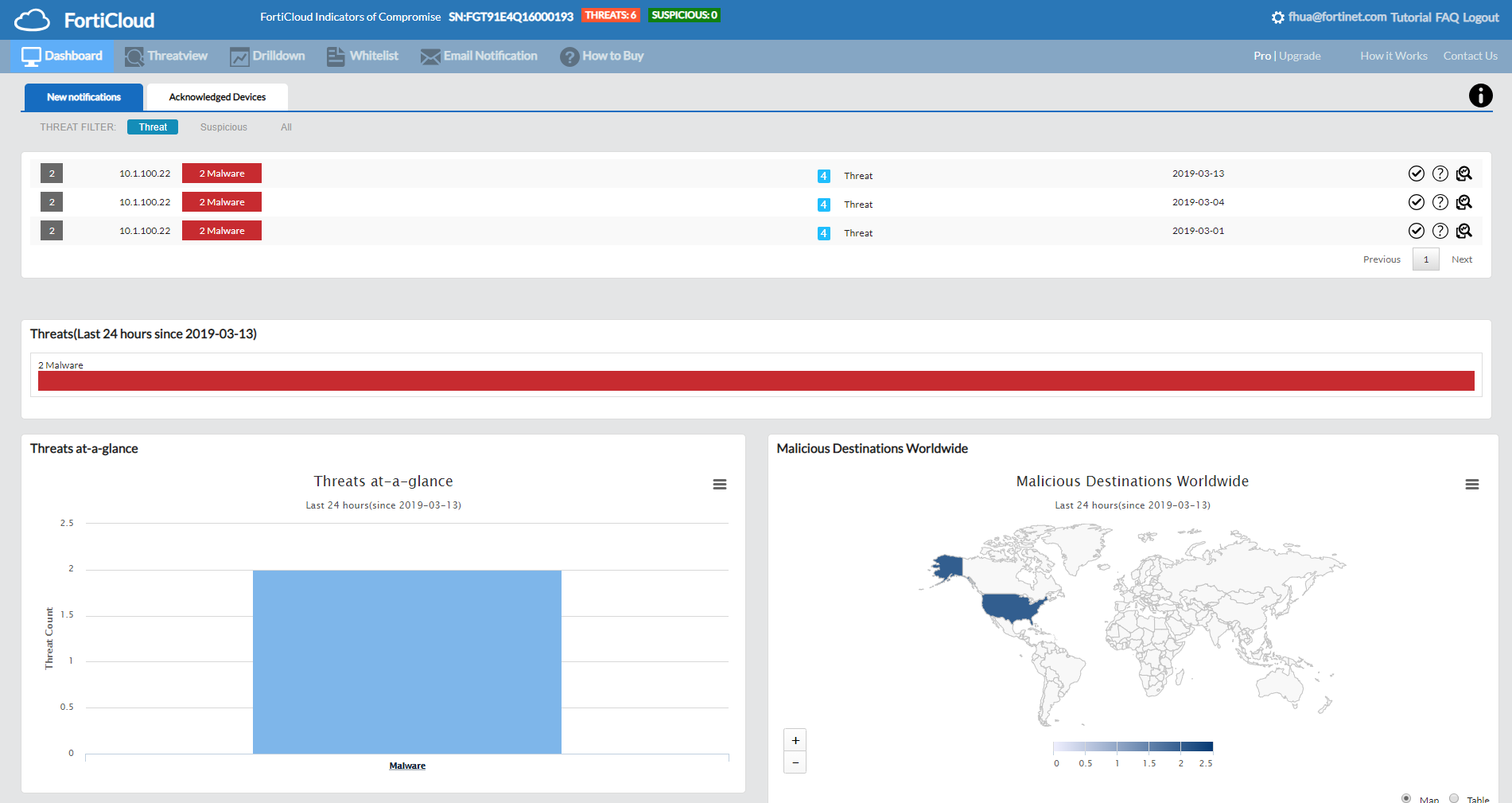This screenshot has width=1512, height=803.
Task: Set threat filter to Threat
Action: (153, 127)
